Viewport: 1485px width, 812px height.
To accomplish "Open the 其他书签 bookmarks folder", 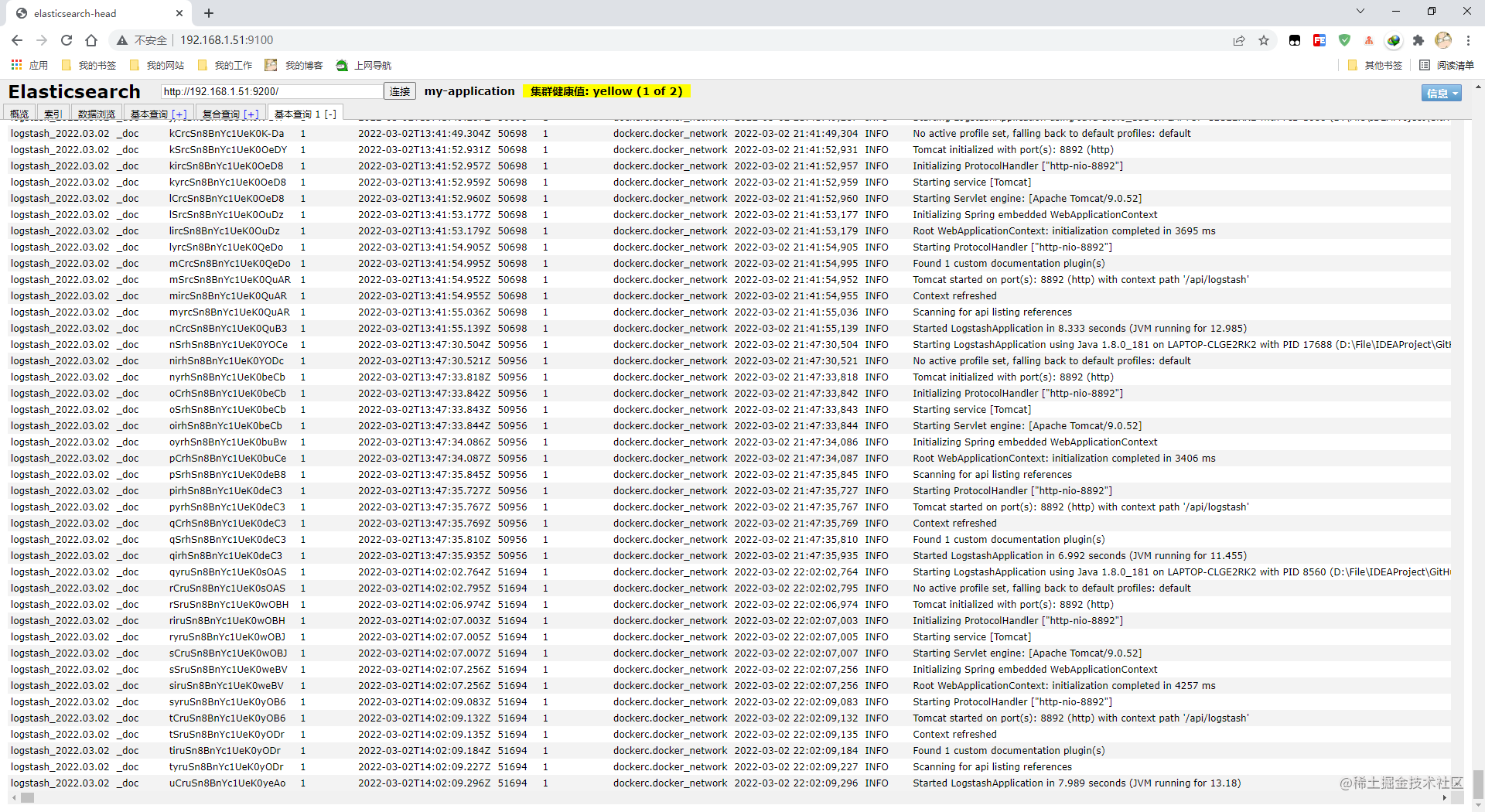I will click(1374, 66).
